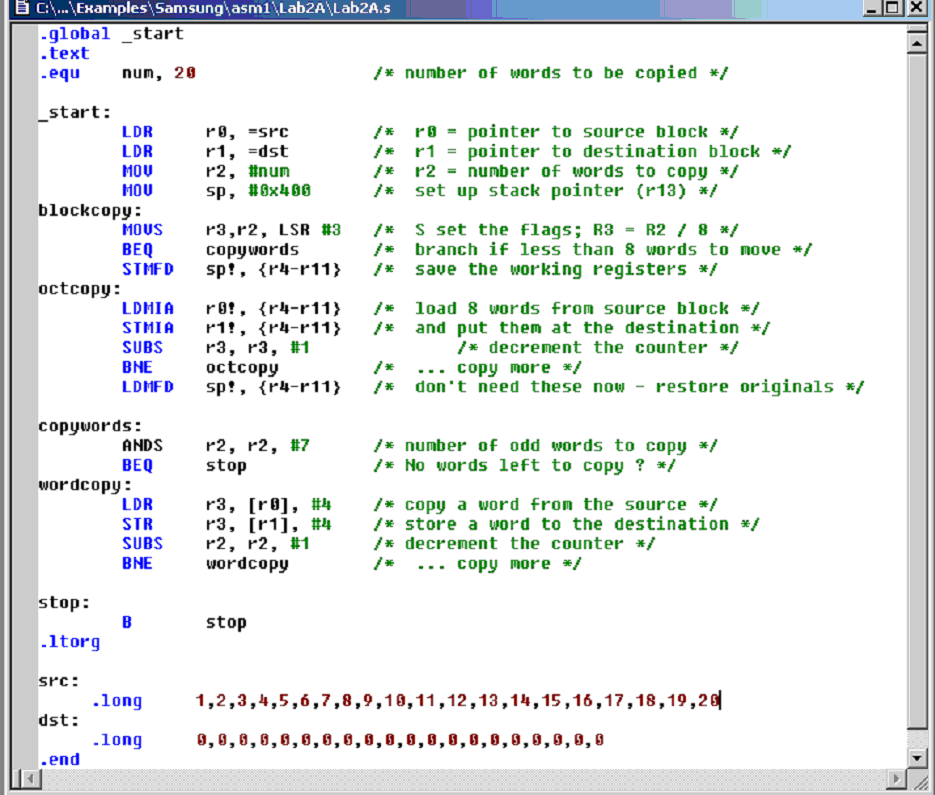Viewport: 935px width, 795px height.
Task: Click the 'stop' target after BEQ
Action: [226, 466]
